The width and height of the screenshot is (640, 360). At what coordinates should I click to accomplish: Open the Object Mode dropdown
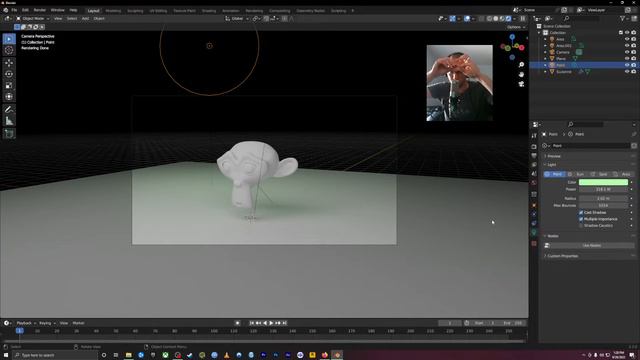(33, 18)
